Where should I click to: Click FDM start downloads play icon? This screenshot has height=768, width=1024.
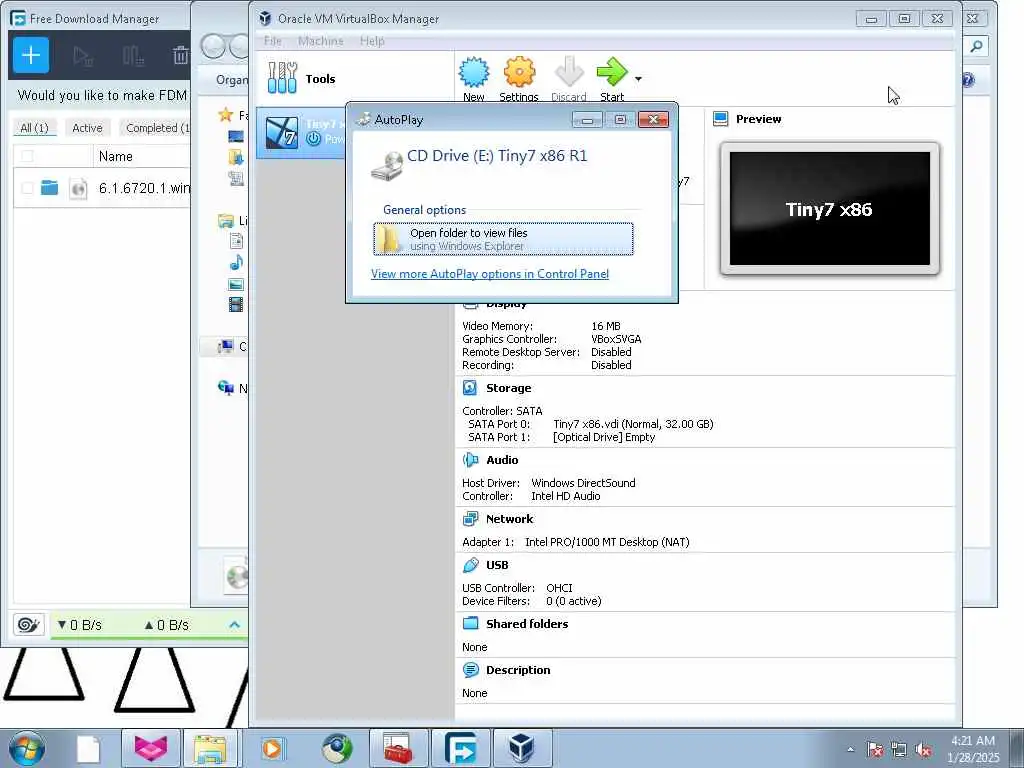[83, 56]
